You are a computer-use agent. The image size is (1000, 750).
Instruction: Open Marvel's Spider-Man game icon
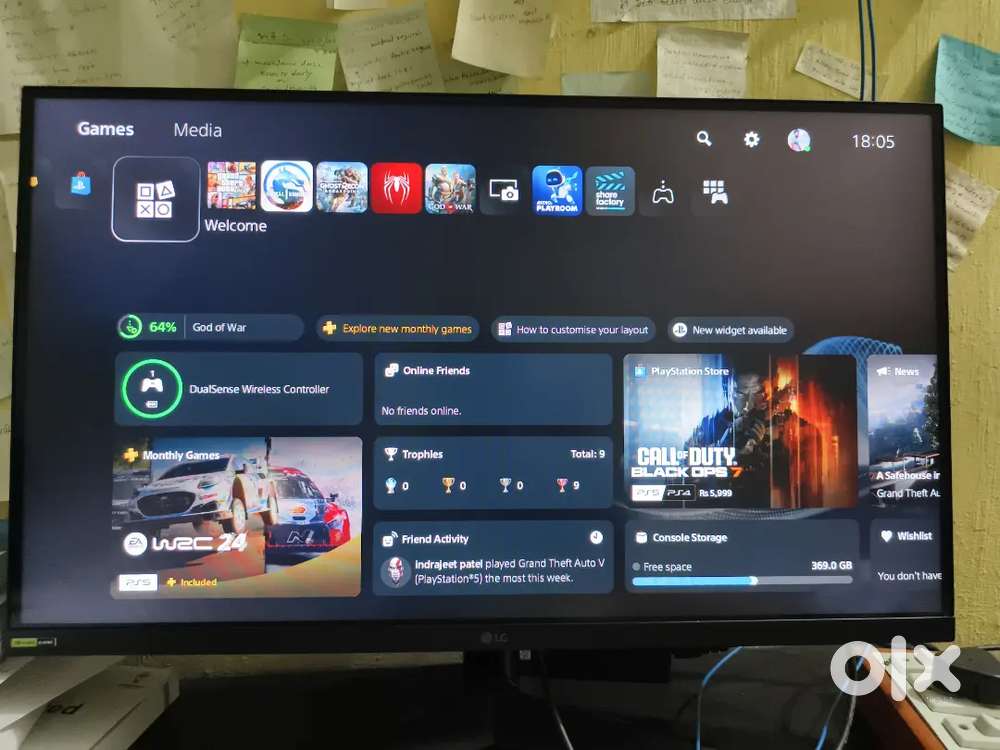[397, 188]
